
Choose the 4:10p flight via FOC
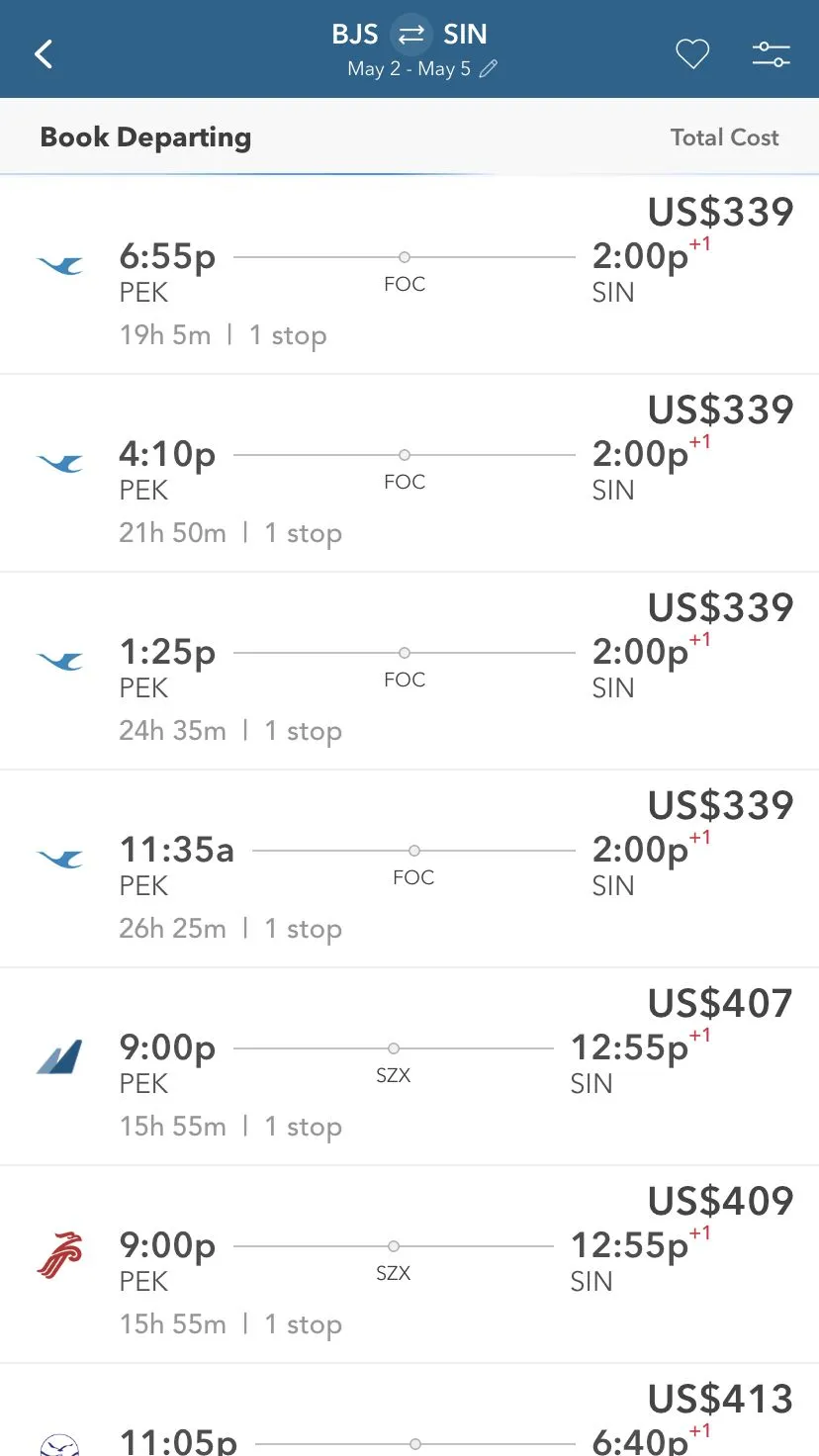406,475
